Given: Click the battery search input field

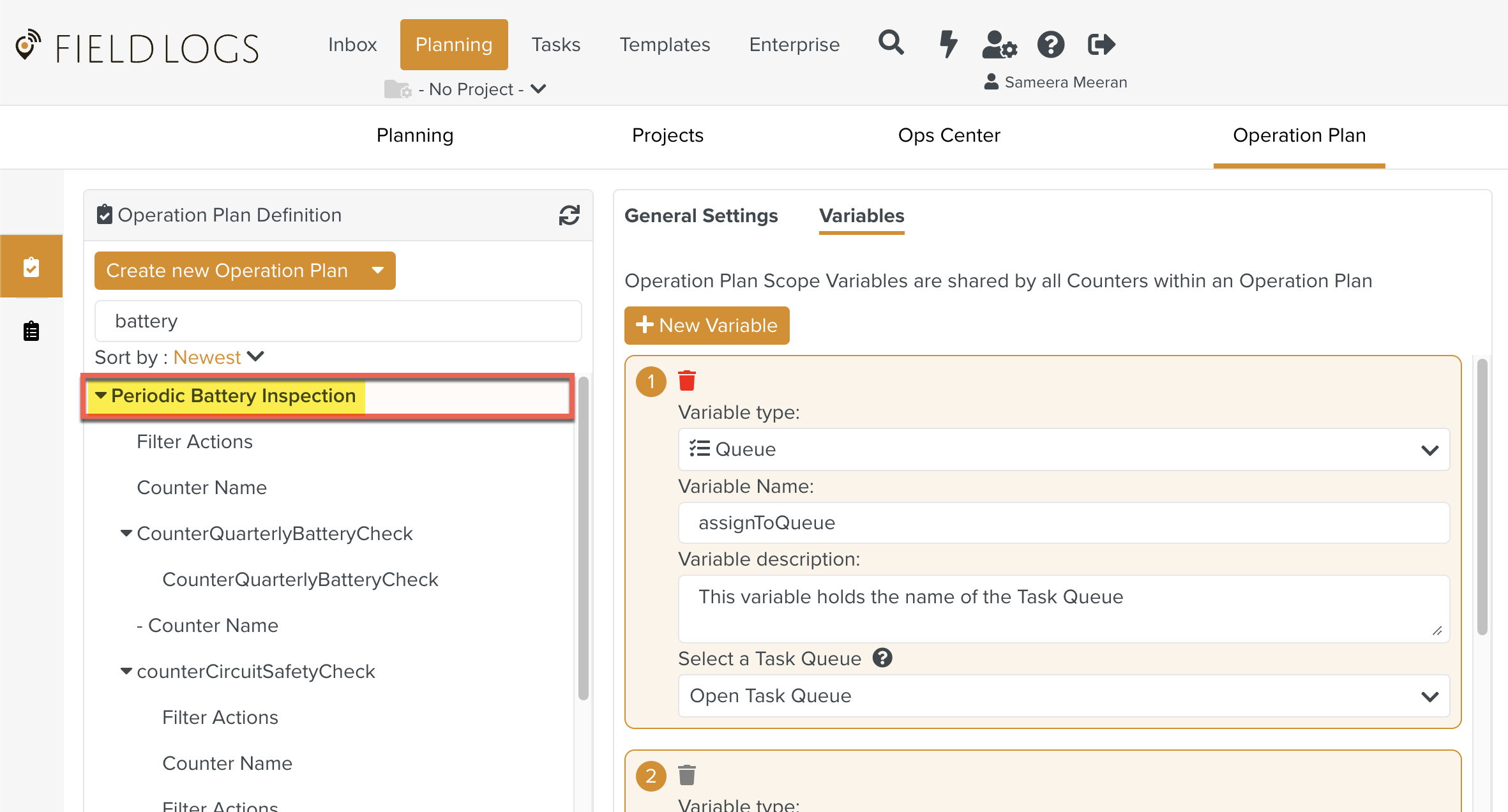Looking at the screenshot, I should (x=338, y=321).
